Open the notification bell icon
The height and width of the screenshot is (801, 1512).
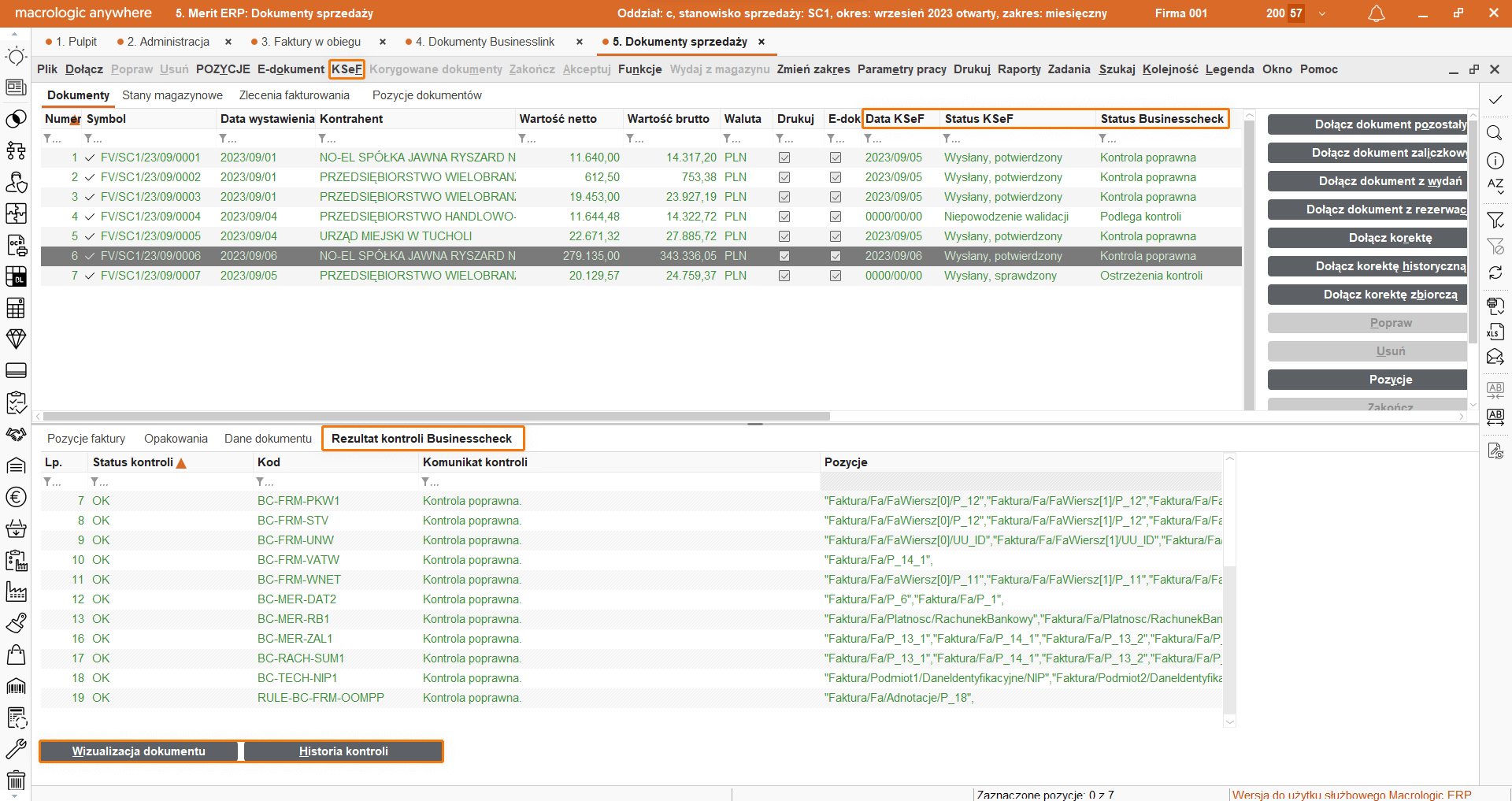pos(1376,13)
